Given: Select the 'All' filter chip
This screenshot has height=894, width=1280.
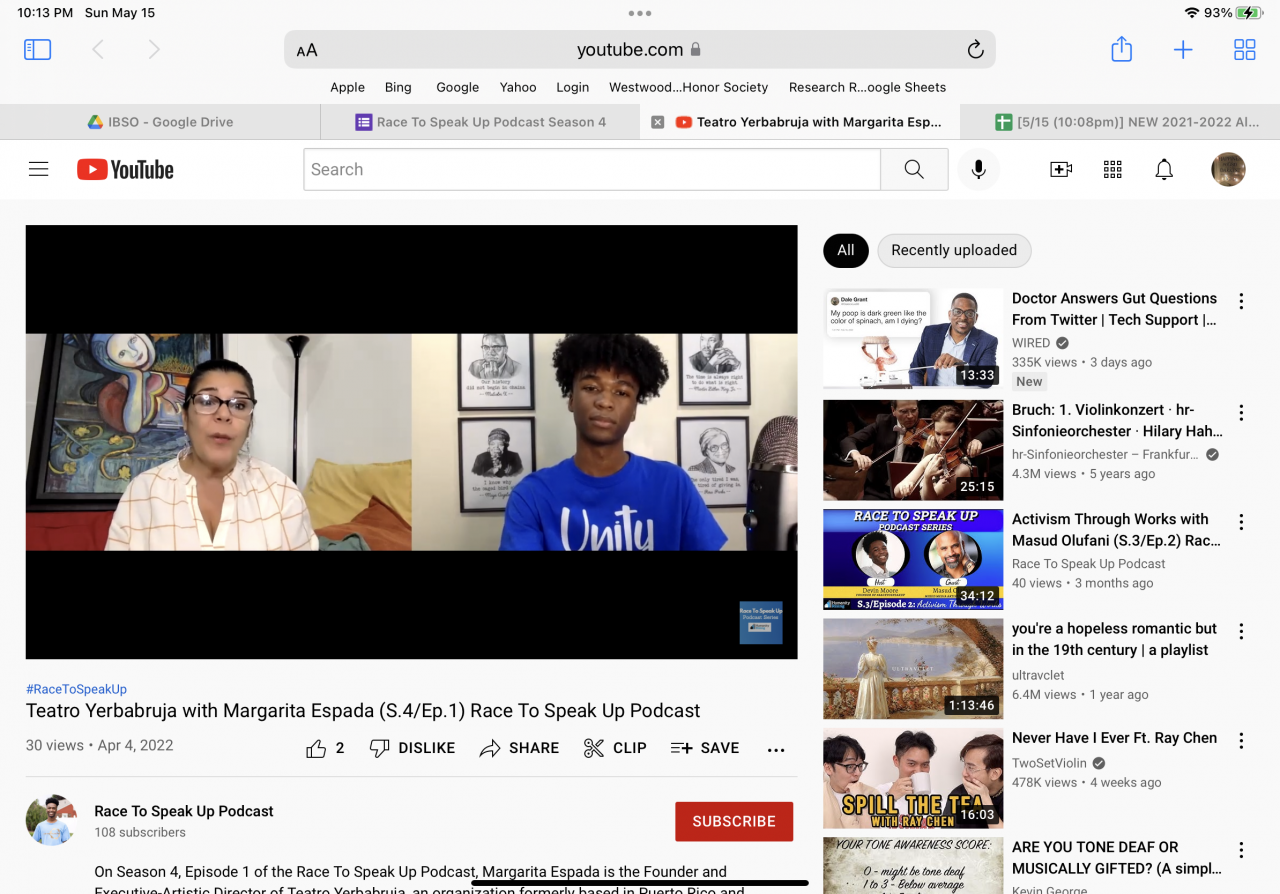Looking at the screenshot, I should click(845, 250).
